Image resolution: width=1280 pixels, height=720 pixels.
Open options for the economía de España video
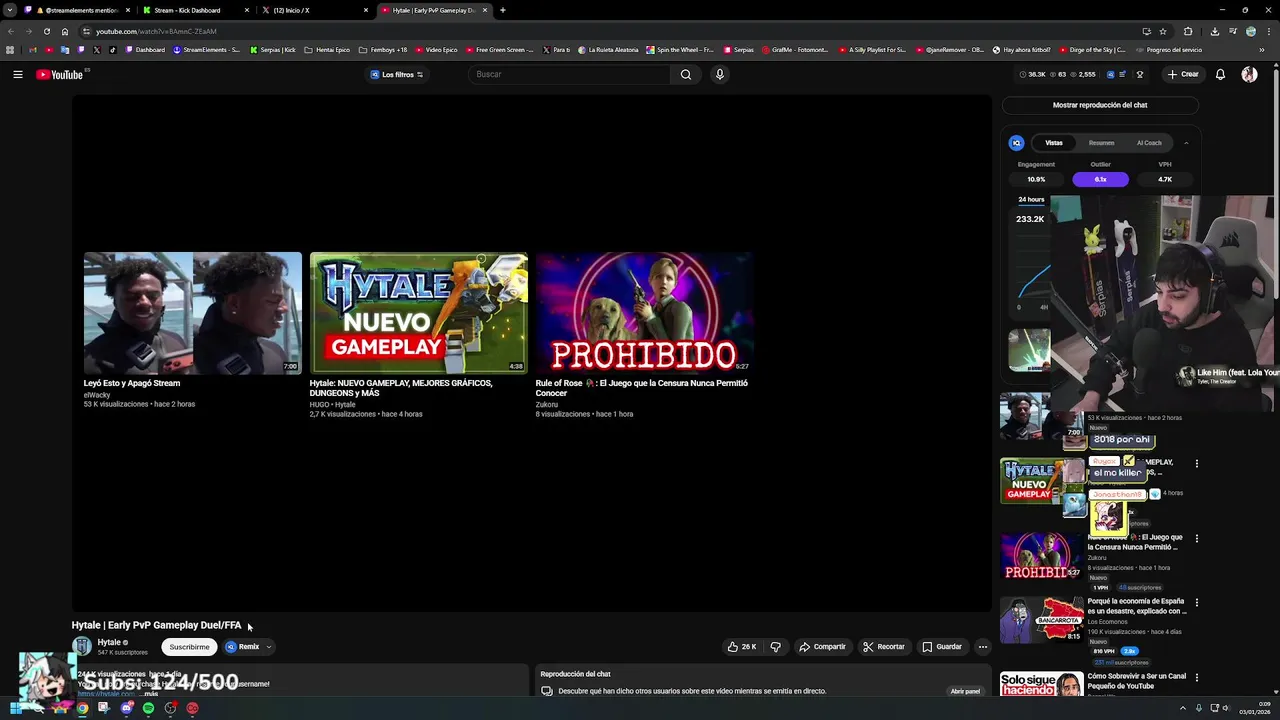[x=1197, y=602]
